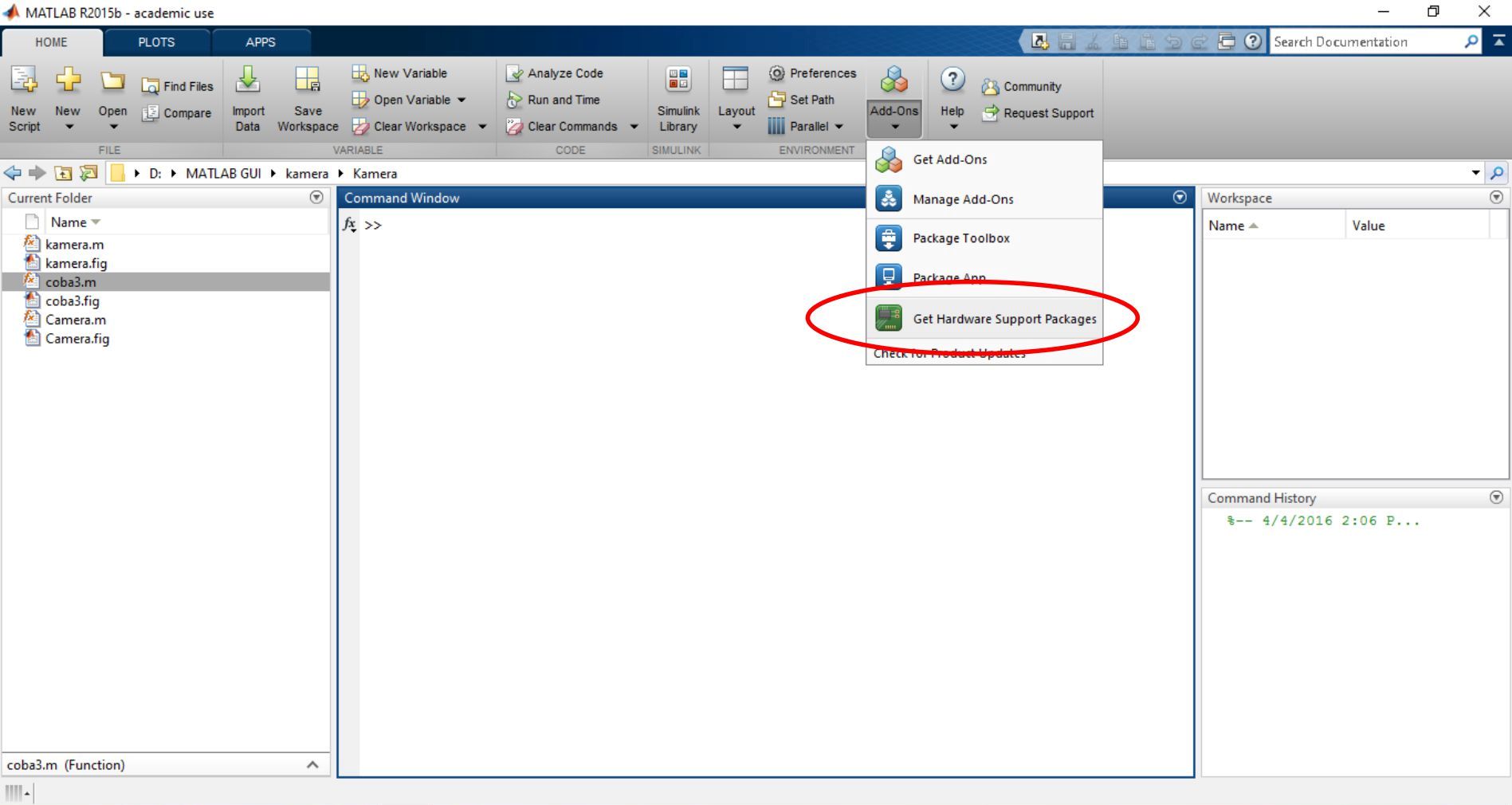Image resolution: width=1512 pixels, height=805 pixels.
Task: Click the Import Data icon
Action: tap(248, 80)
